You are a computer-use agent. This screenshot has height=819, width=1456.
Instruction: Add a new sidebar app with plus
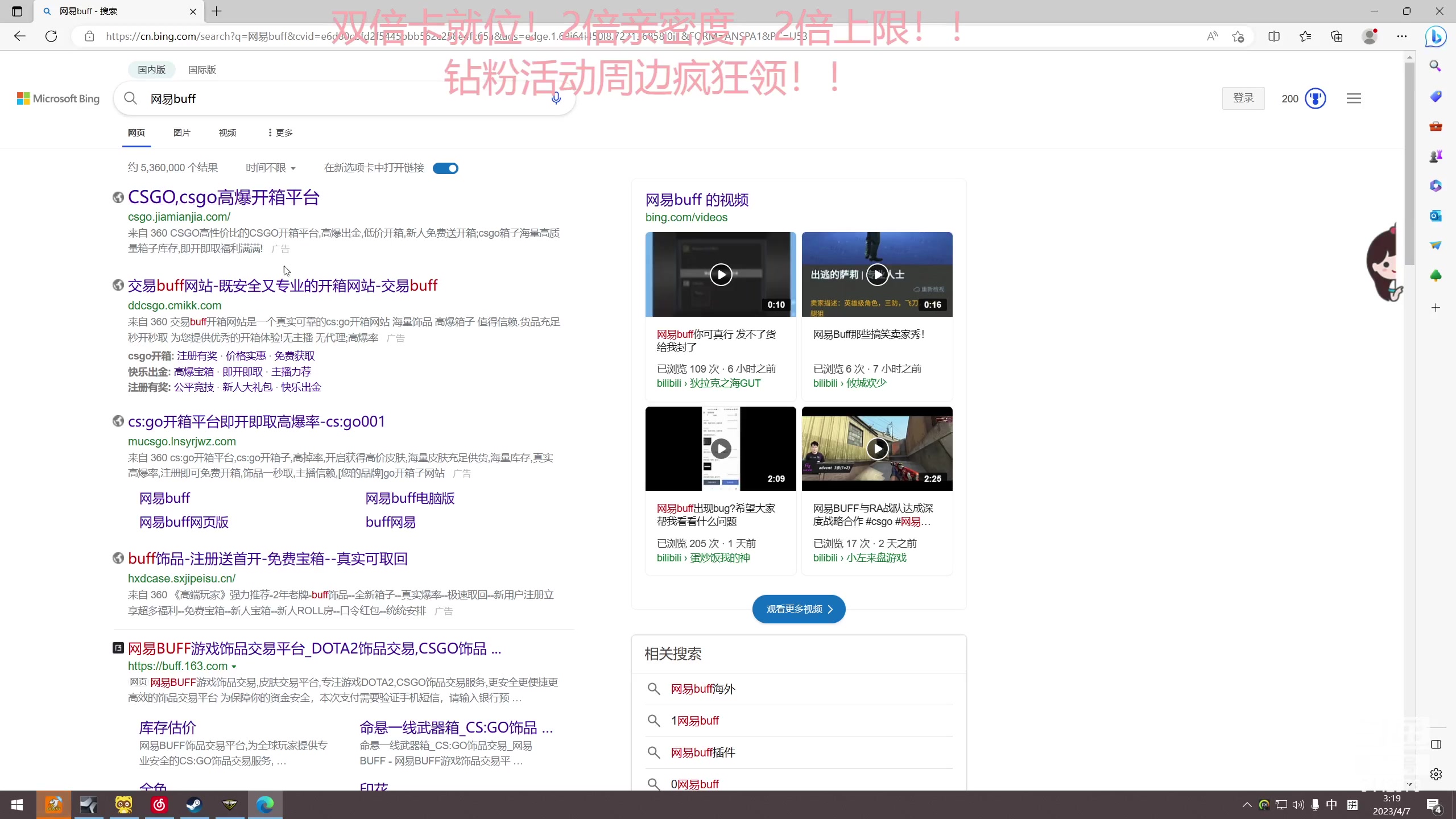pyautogui.click(x=1436, y=308)
